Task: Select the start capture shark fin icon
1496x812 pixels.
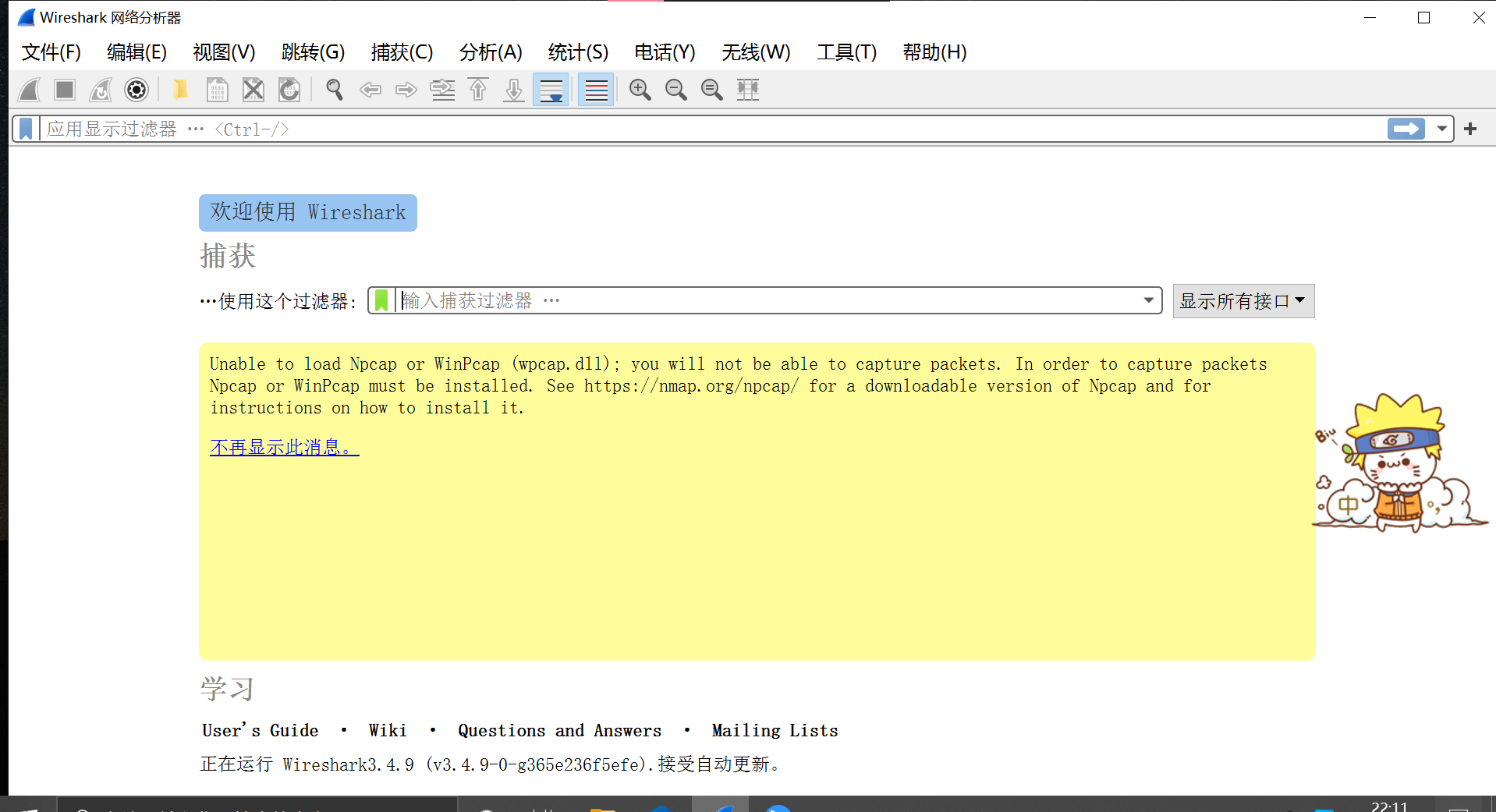Action: tap(29, 89)
